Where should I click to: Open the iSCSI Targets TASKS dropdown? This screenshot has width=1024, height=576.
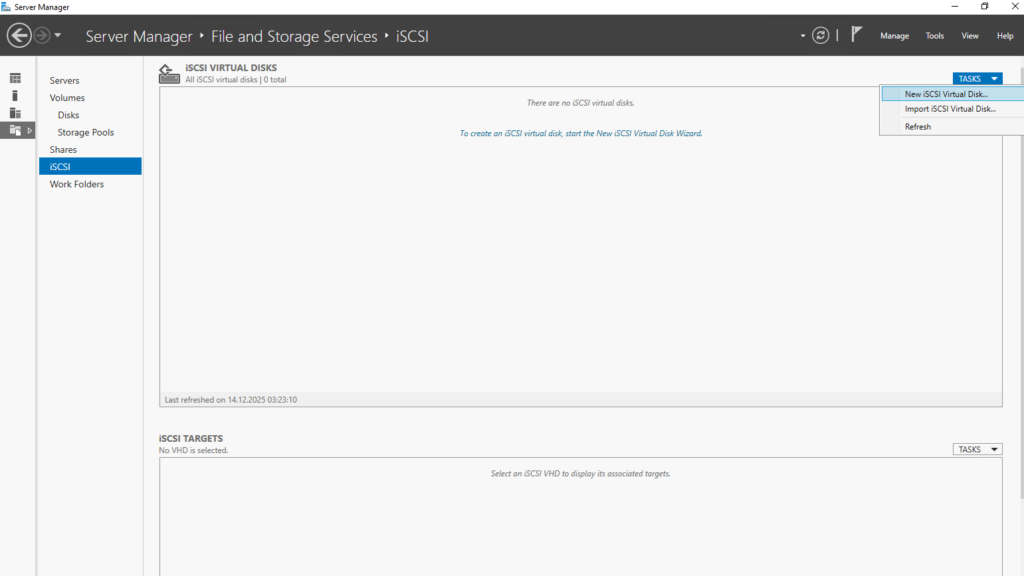pos(977,450)
